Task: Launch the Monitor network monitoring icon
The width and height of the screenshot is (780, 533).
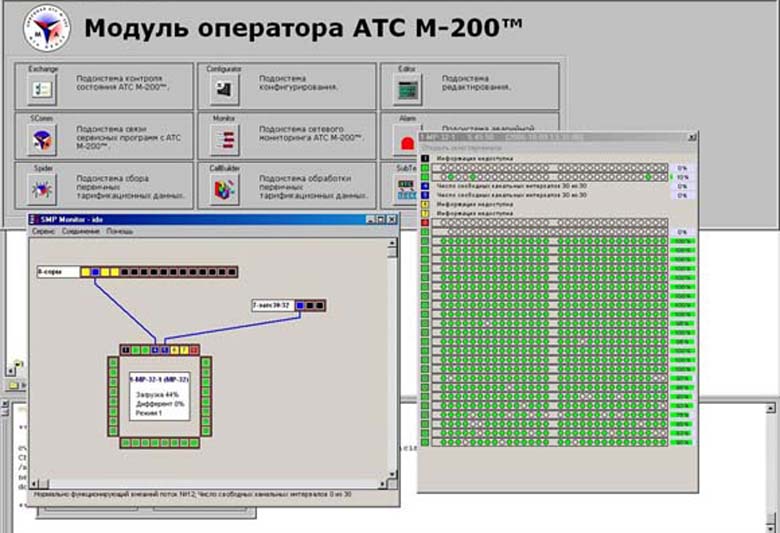Action: [x=224, y=140]
